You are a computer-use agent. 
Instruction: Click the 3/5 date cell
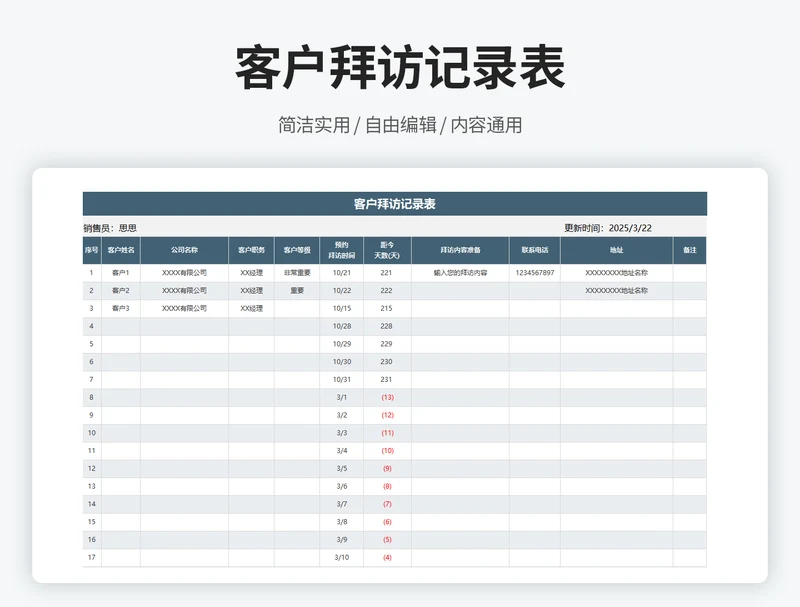pos(341,468)
